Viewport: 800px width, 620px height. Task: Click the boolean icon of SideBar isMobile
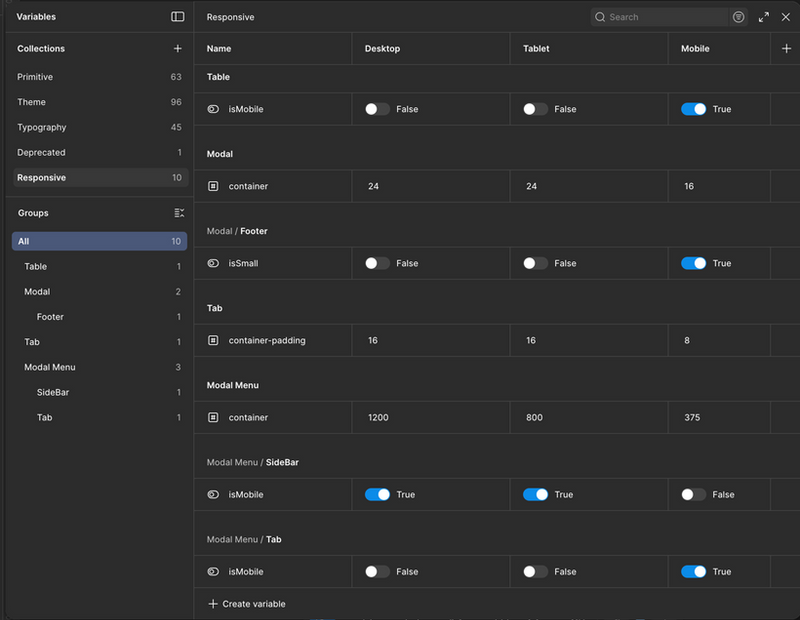pos(213,494)
